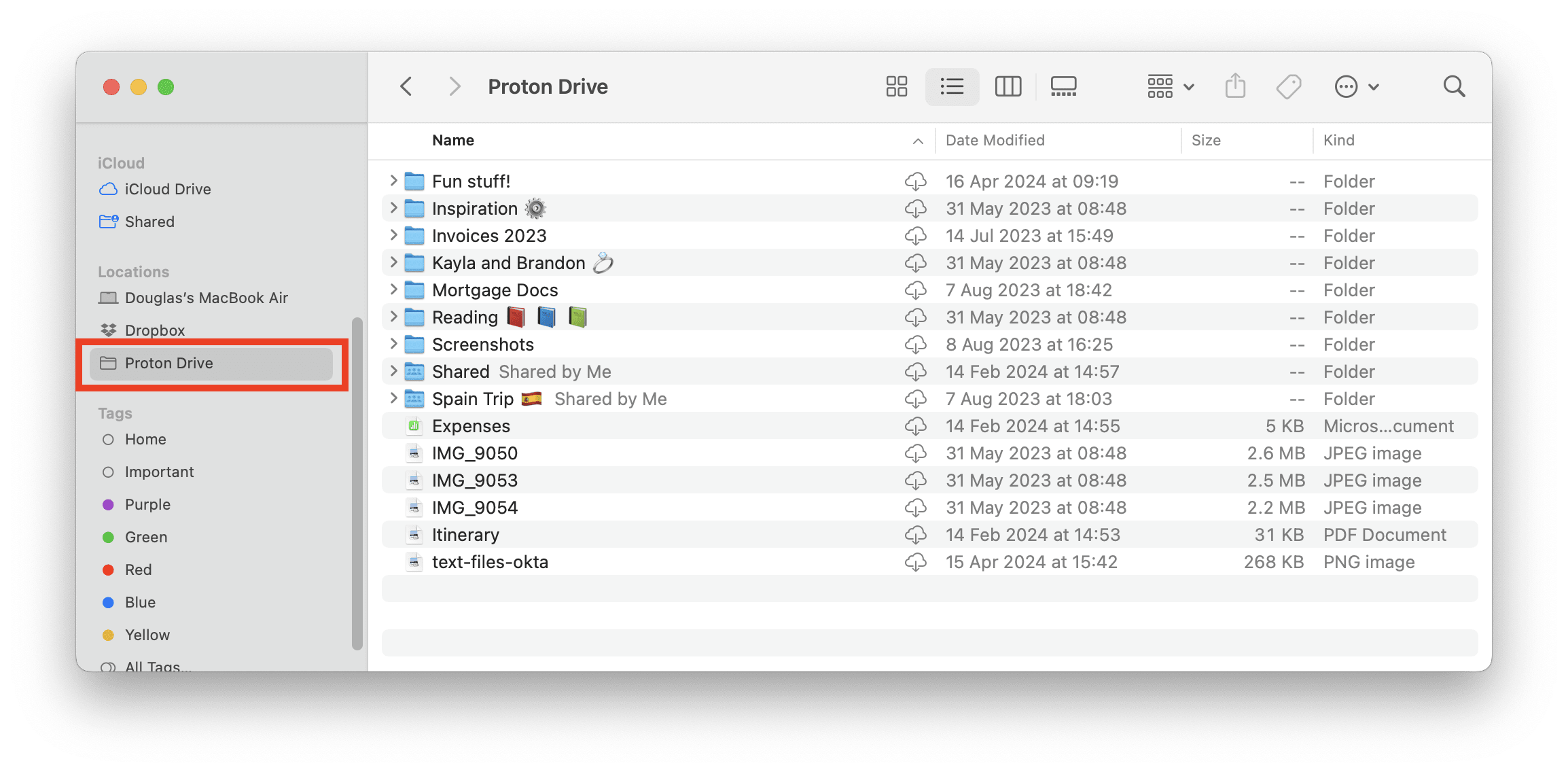This screenshot has width=1568, height=772.
Task: Download Itinerary via its cloud icon
Action: coord(915,535)
